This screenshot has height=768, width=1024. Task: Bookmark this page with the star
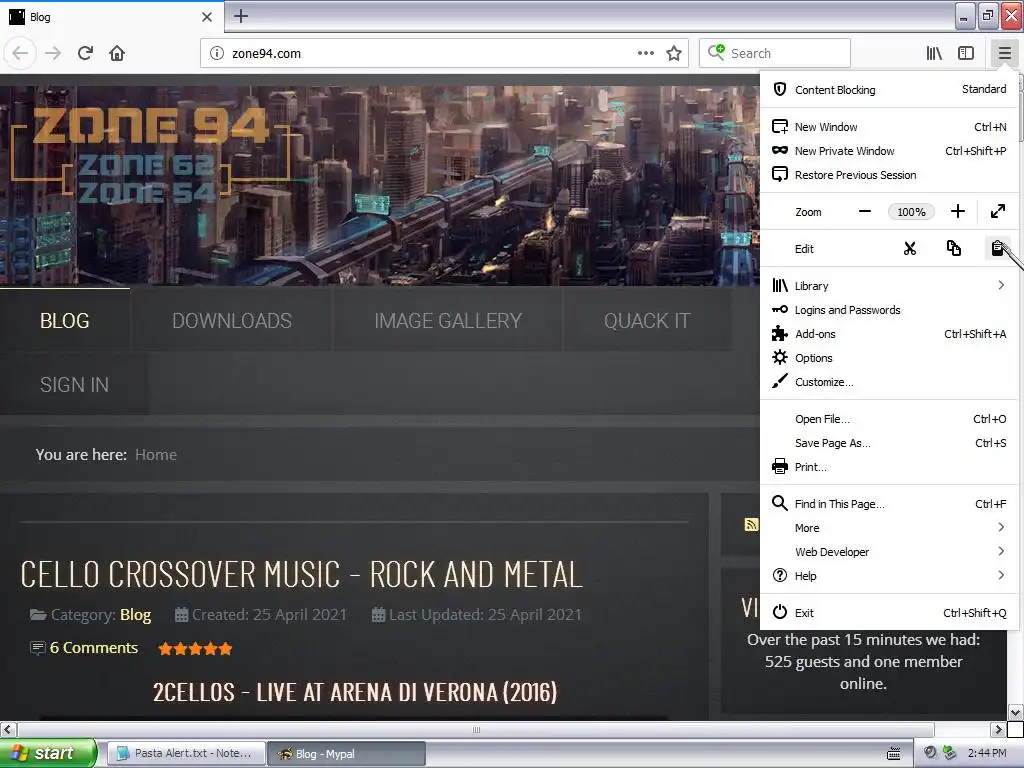[674, 53]
